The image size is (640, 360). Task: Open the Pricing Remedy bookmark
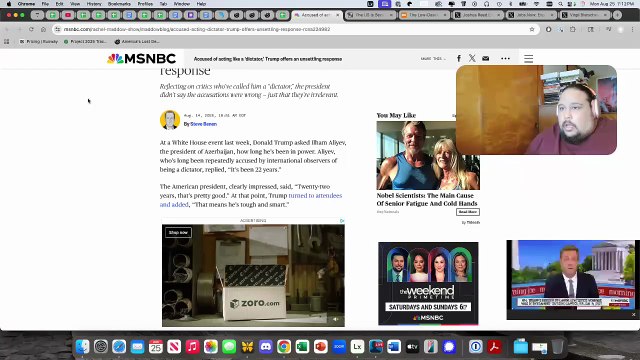click(x=39, y=41)
